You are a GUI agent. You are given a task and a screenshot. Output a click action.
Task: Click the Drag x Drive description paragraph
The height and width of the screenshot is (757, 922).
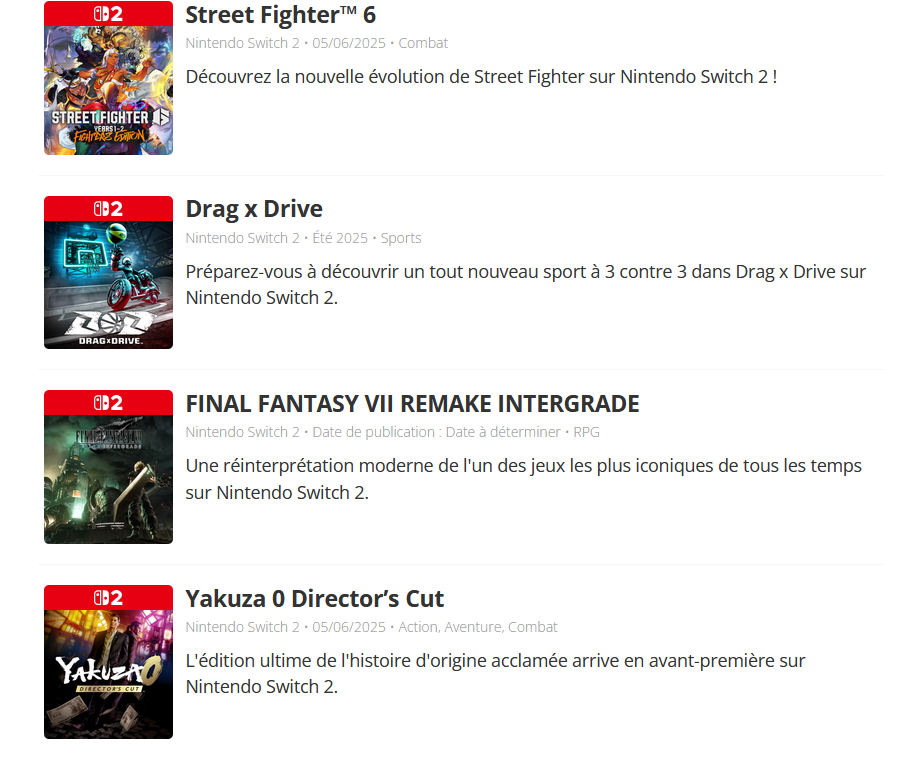click(526, 285)
